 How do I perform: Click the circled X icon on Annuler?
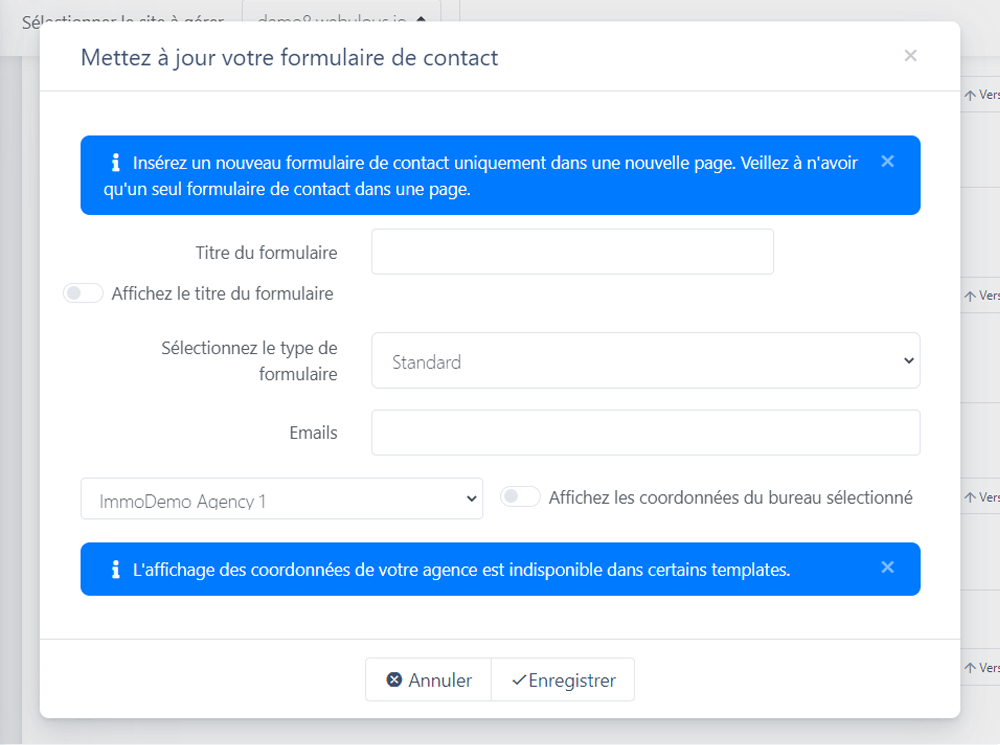[394, 680]
